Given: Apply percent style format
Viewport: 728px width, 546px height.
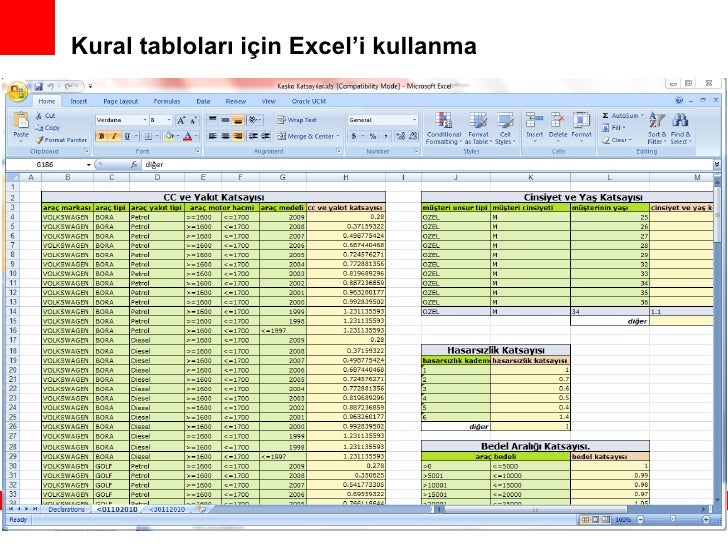Looking at the screenshot, I should [x=373, y=136].
